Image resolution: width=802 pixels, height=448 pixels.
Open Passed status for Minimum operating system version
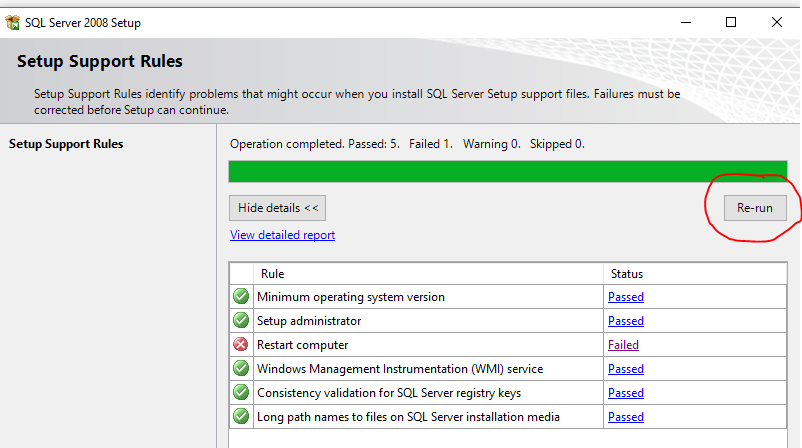626,297
